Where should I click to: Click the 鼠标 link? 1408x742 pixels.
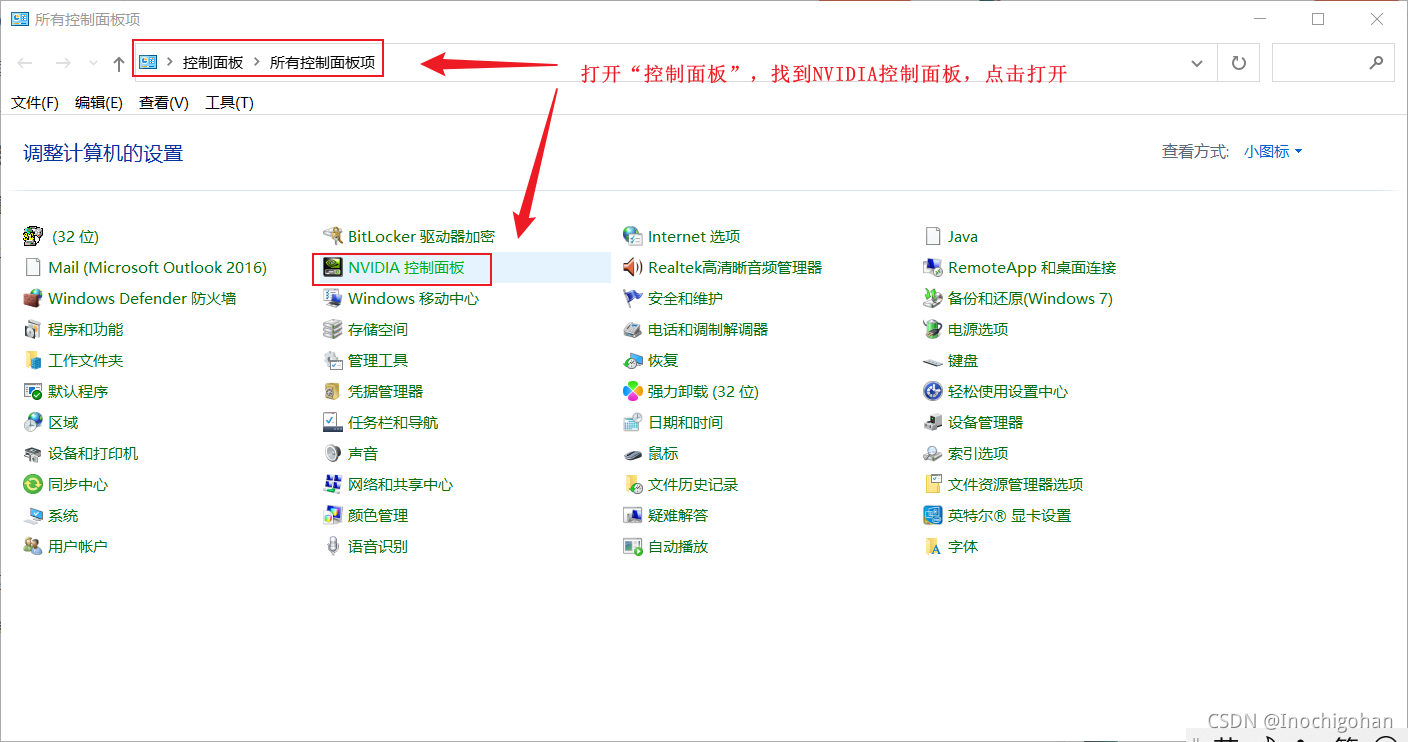click(x=663, y=454)
